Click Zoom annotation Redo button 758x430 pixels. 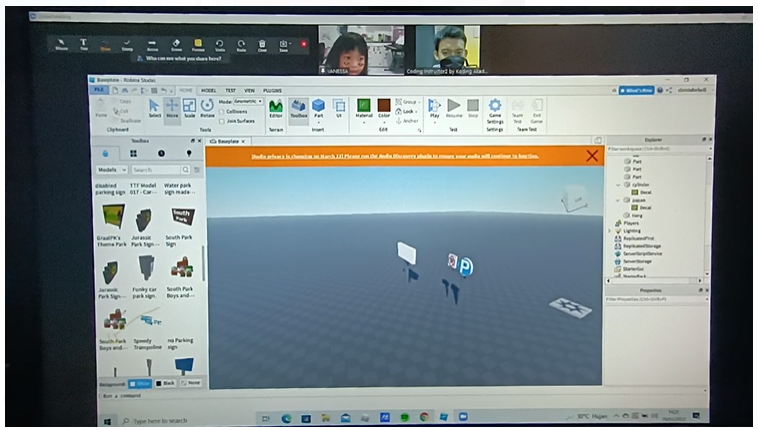241,45
